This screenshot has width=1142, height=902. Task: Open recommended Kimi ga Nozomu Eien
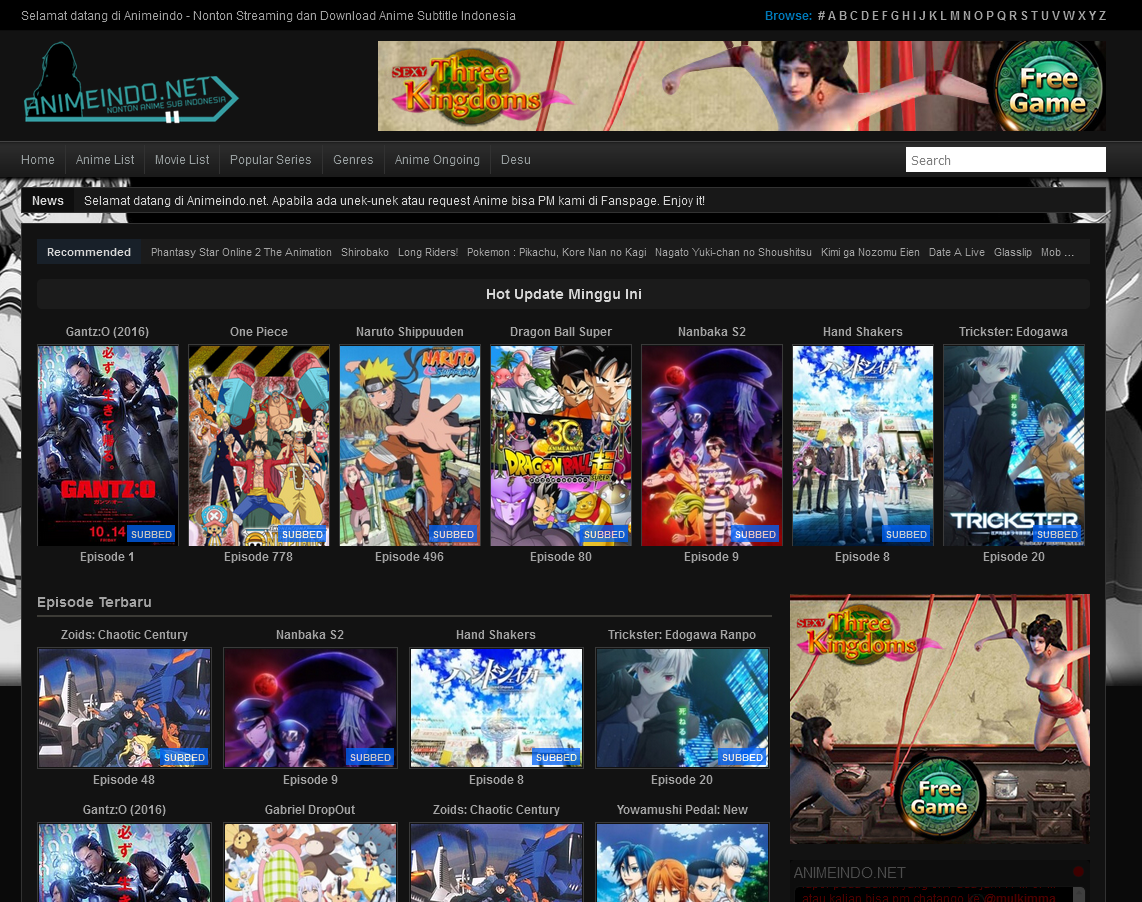(x=870, y=252)
